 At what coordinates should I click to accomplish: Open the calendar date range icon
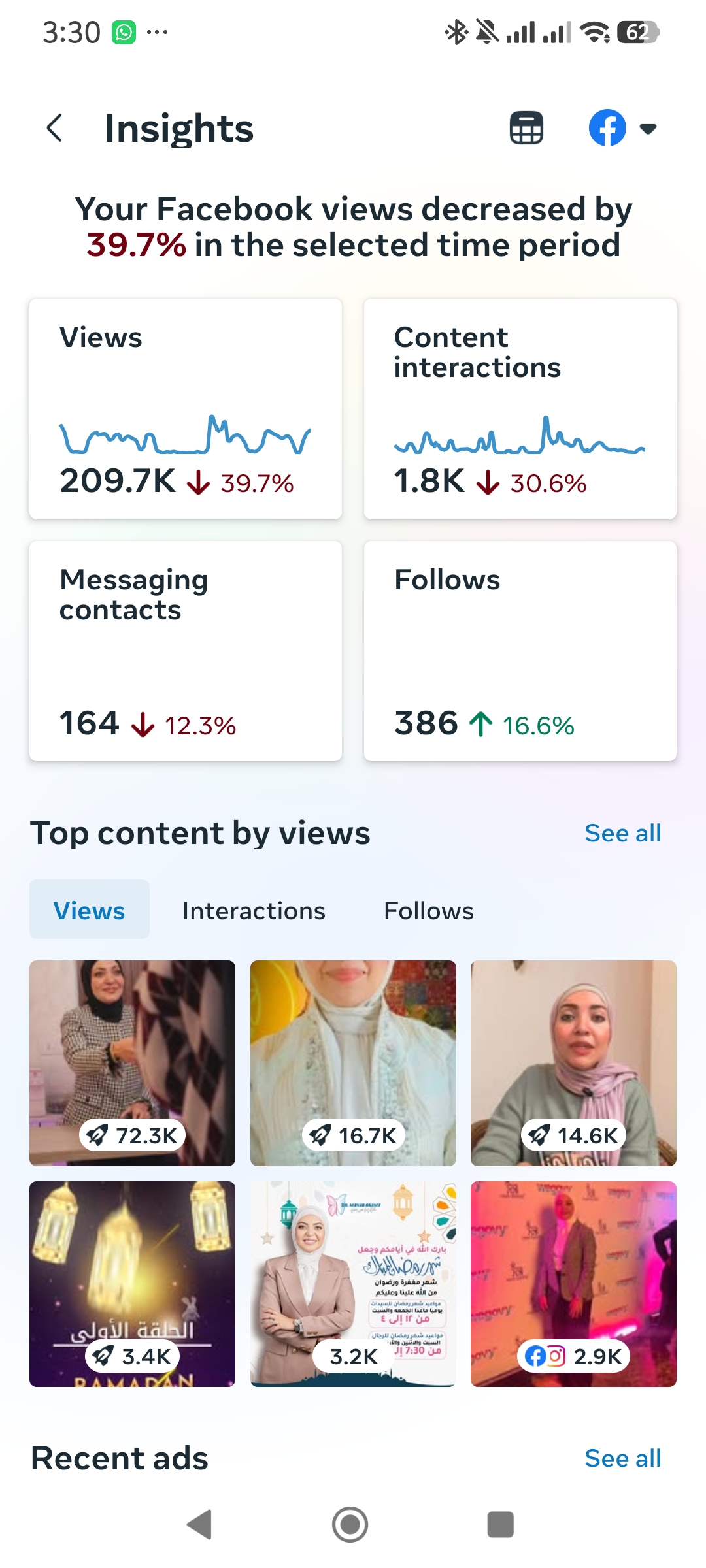pos(526,128)
